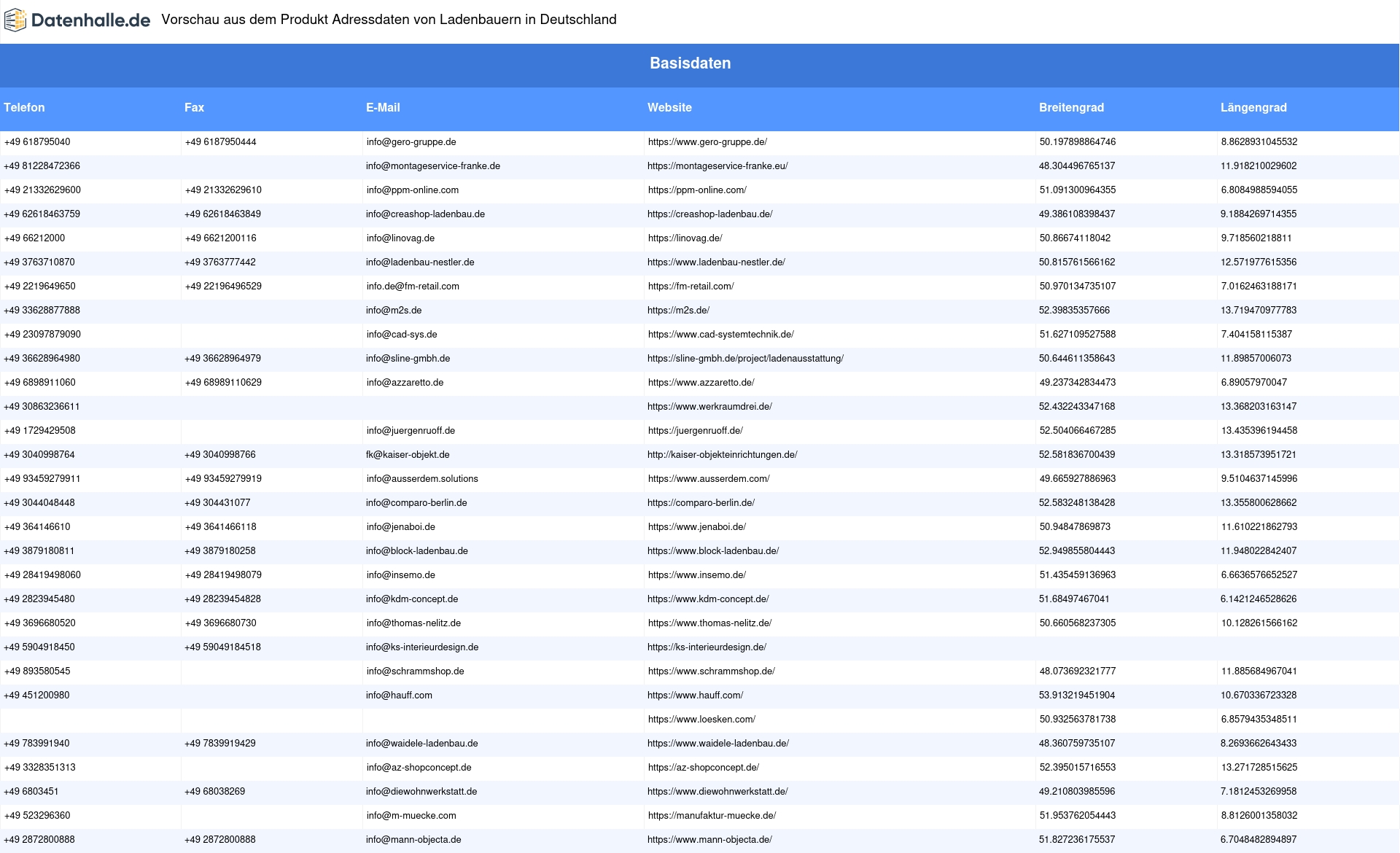Click the Website column header

coord(669,107)
